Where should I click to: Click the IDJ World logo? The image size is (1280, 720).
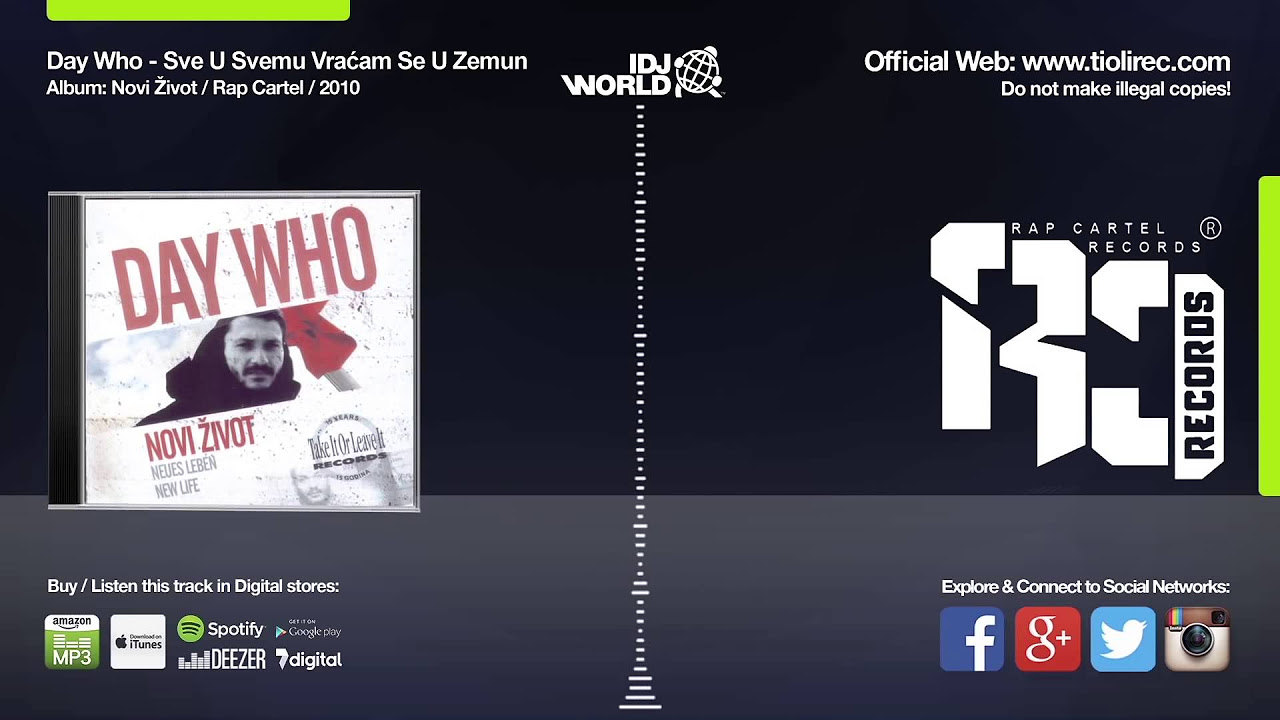click(x=642, y=73)
